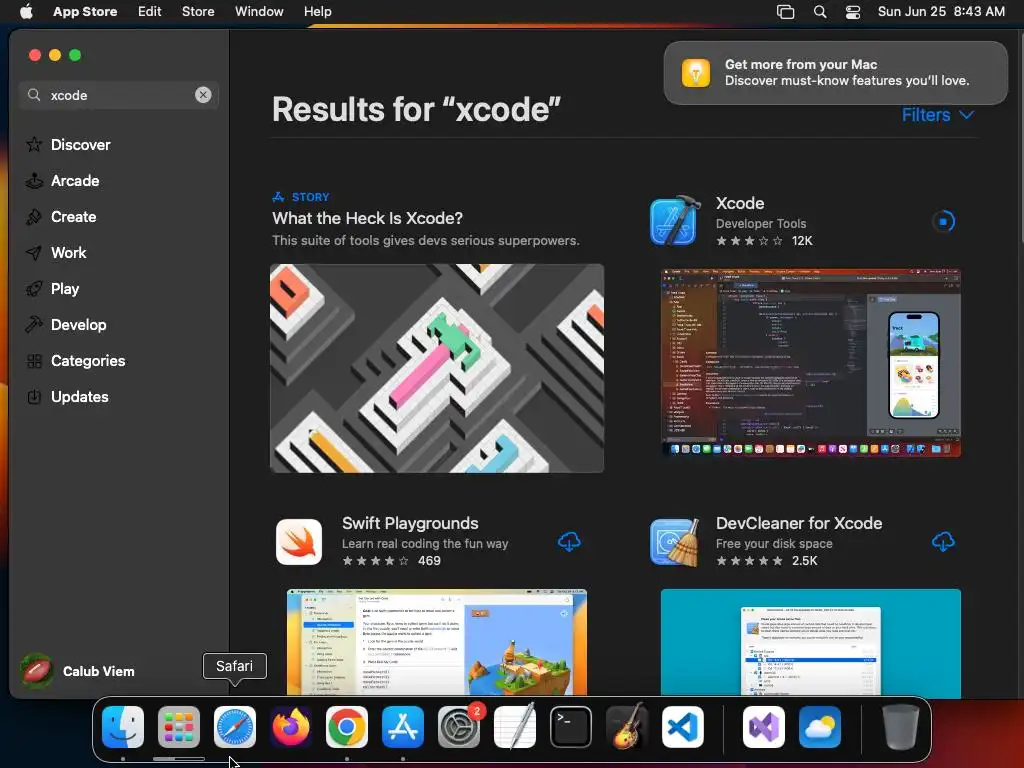Open the Play section
This screenshot has width=1024, height=768.
pos(65,289)
